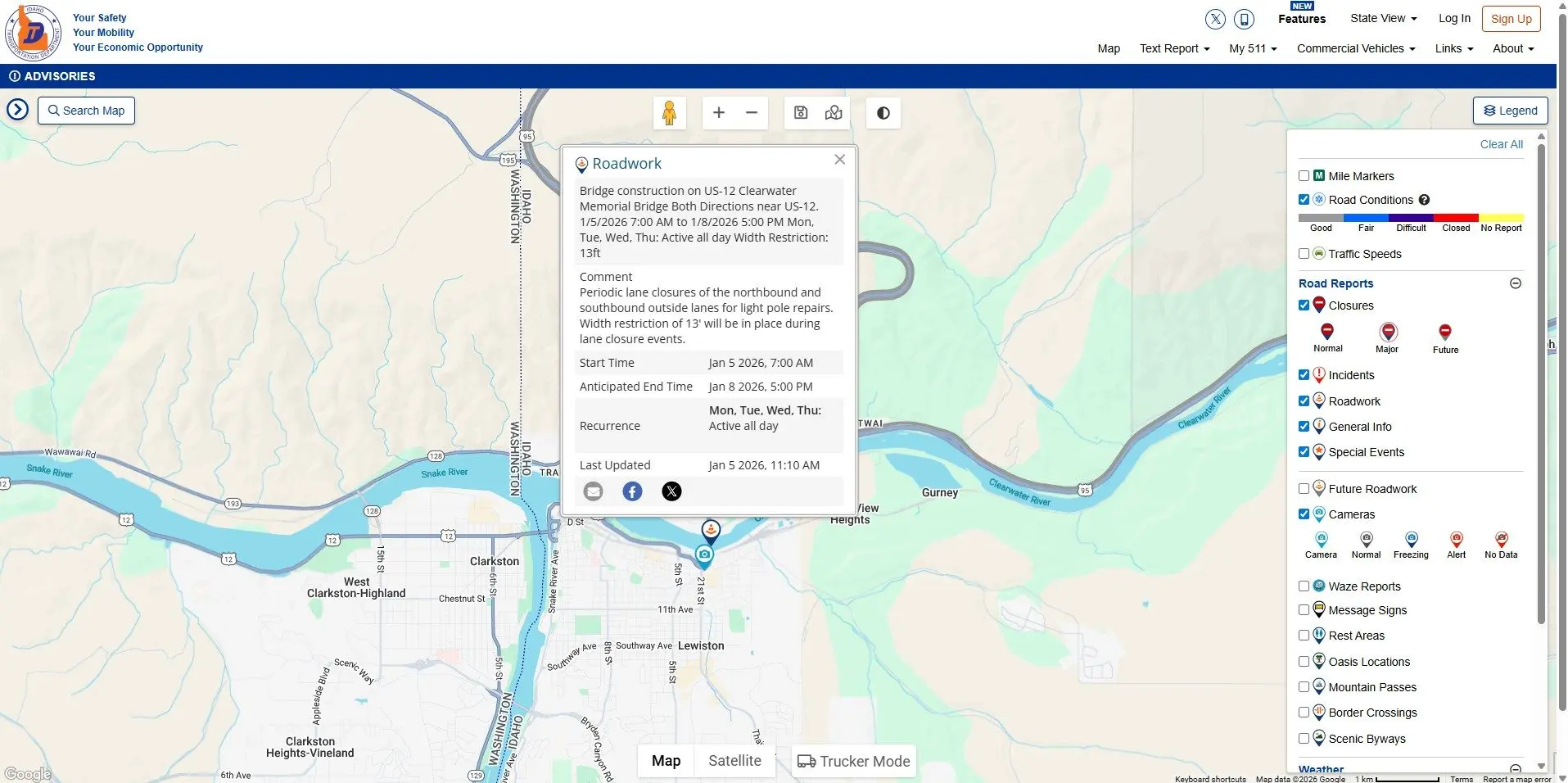Toggle map contrast mode icon
The image size is (1568, 783).
[883, 113]
